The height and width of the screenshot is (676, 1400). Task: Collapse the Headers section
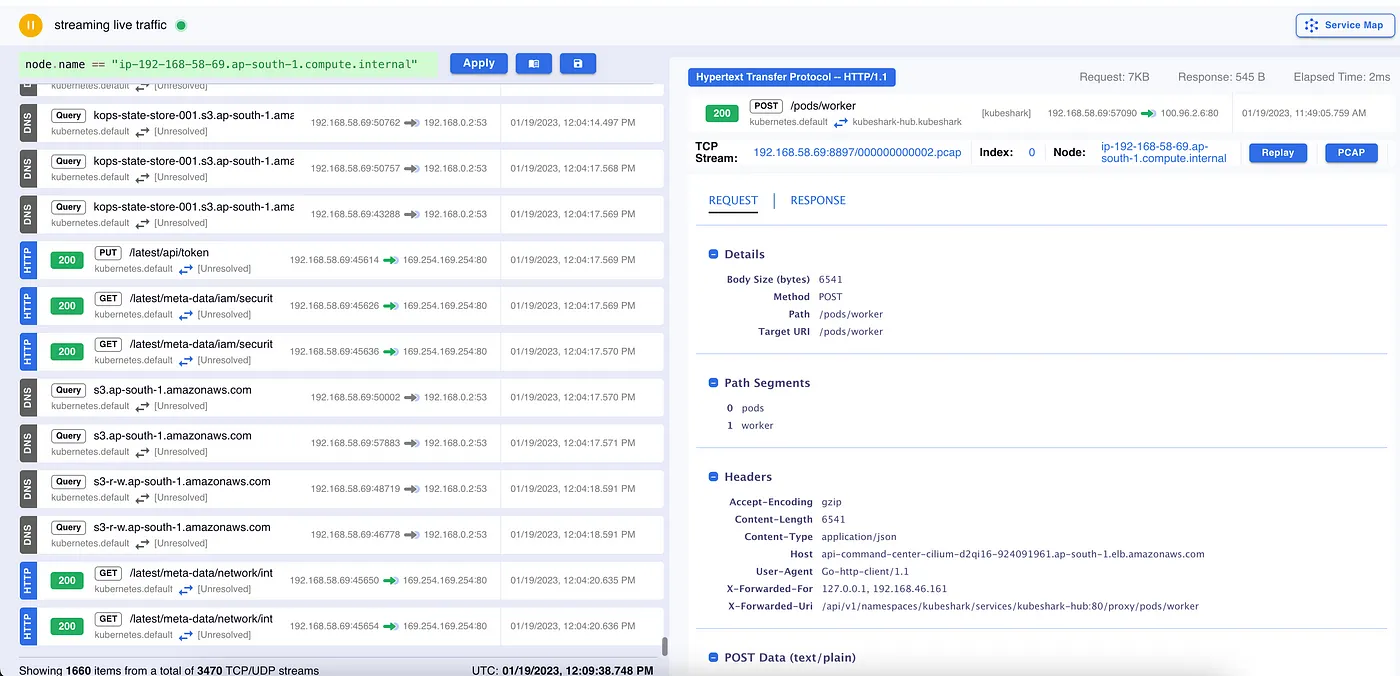tap(714, 477)
